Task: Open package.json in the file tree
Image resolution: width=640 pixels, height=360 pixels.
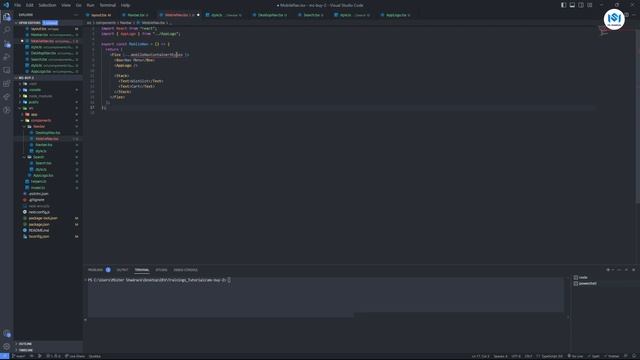Action: click(39, 224)
